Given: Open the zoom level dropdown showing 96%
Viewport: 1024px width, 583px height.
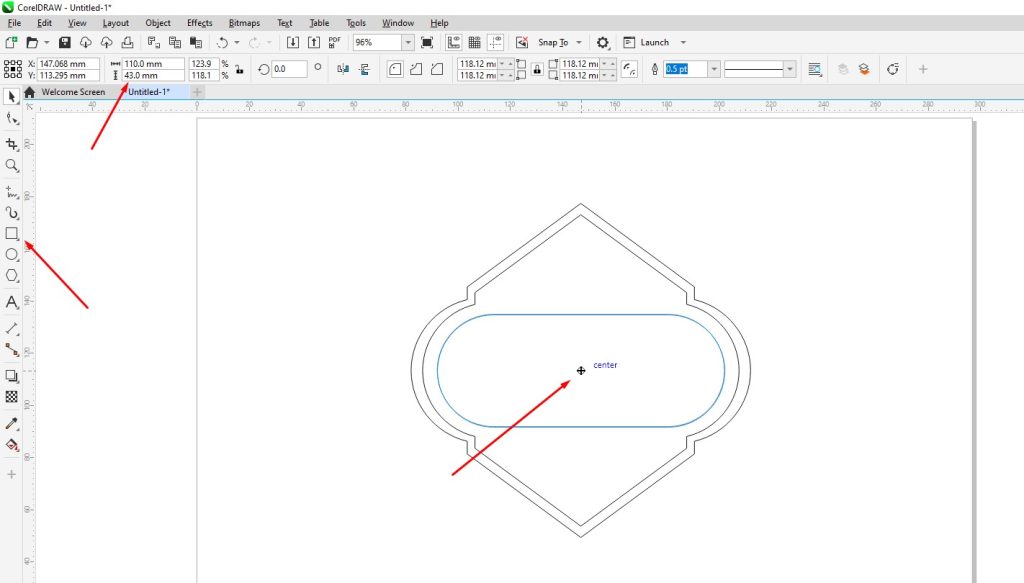Looking at the screenshot, I should [x=408, y=43].
